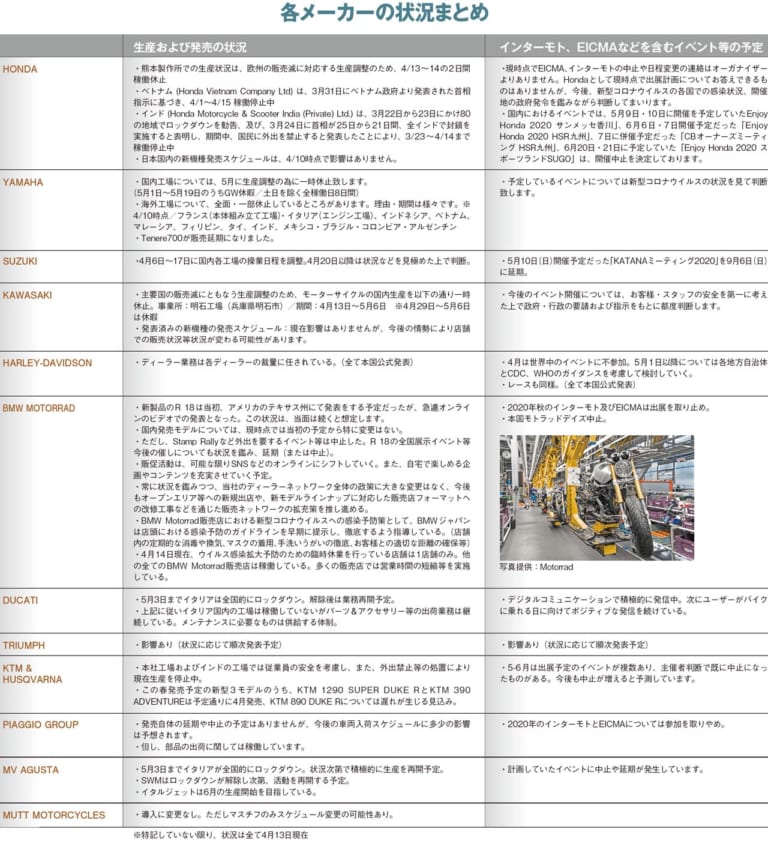
Task: Click the KTM events cell about 5-6月
Action: [x=633, y=673]
